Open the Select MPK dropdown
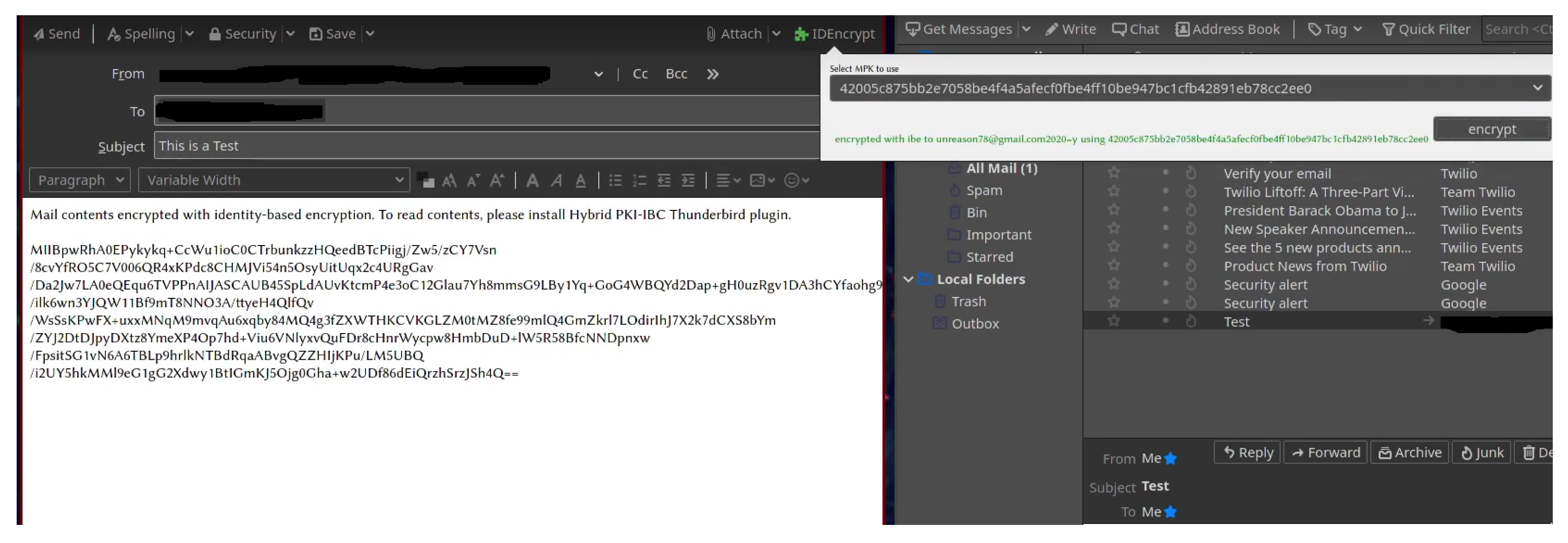1568x543 pixels. [x=1537, y=88]
